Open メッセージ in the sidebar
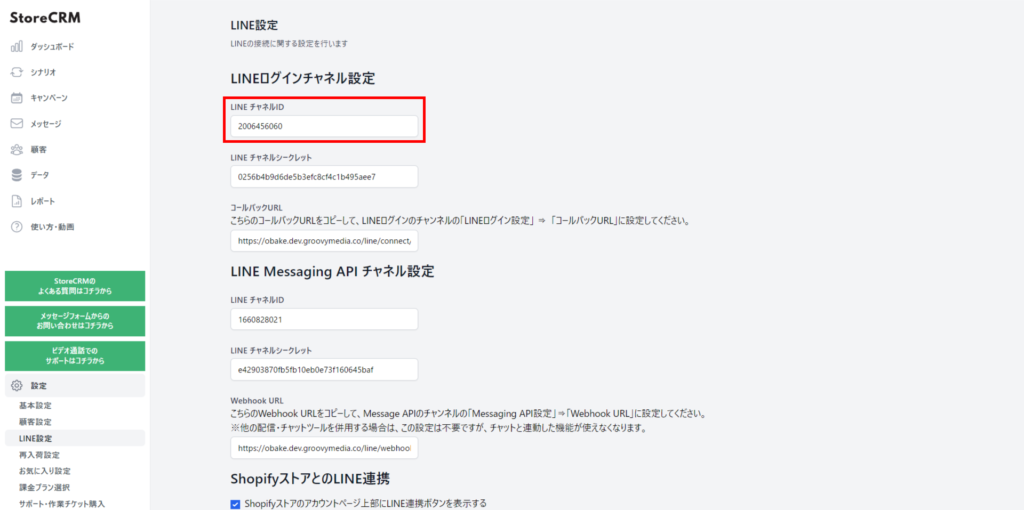The height and width of the screenshot is (510, 1024). pos(46,123)
